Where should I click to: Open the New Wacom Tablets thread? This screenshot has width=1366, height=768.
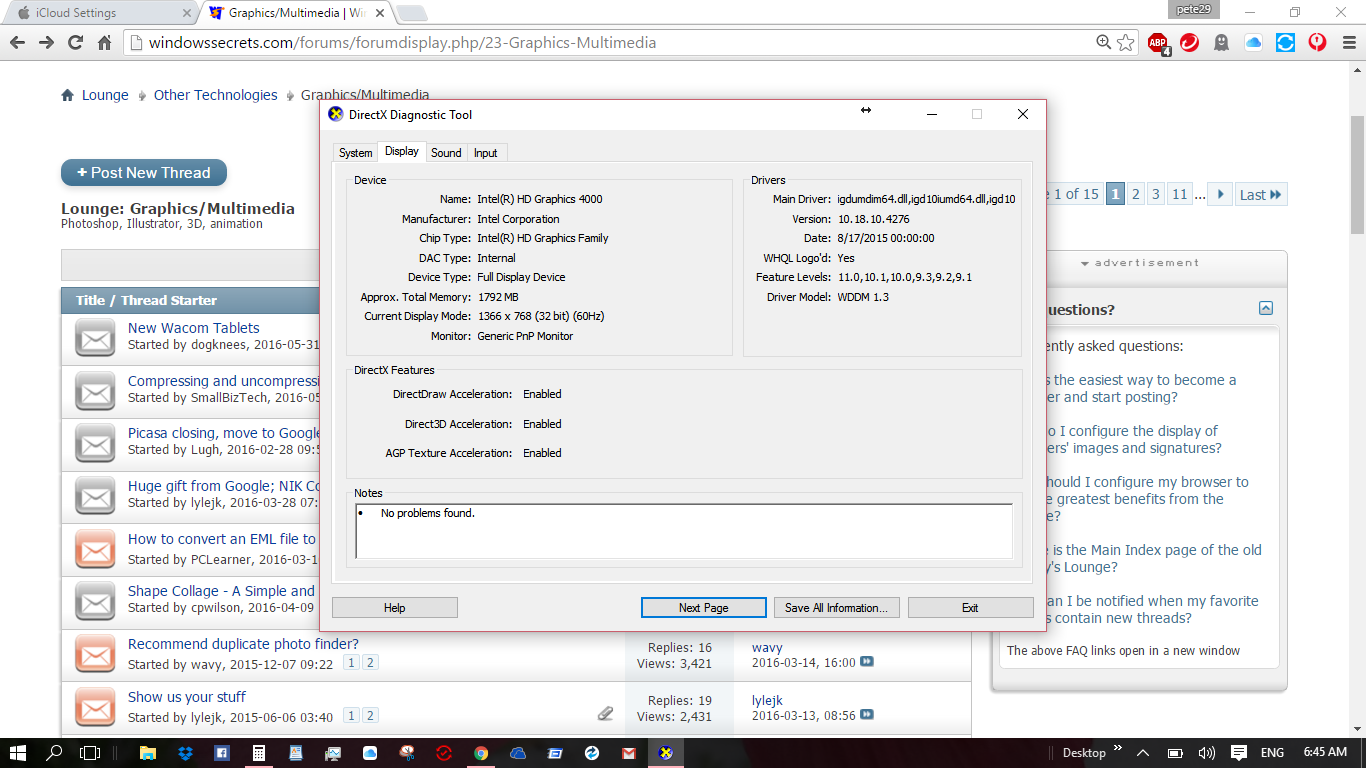[x=194, y=328]
